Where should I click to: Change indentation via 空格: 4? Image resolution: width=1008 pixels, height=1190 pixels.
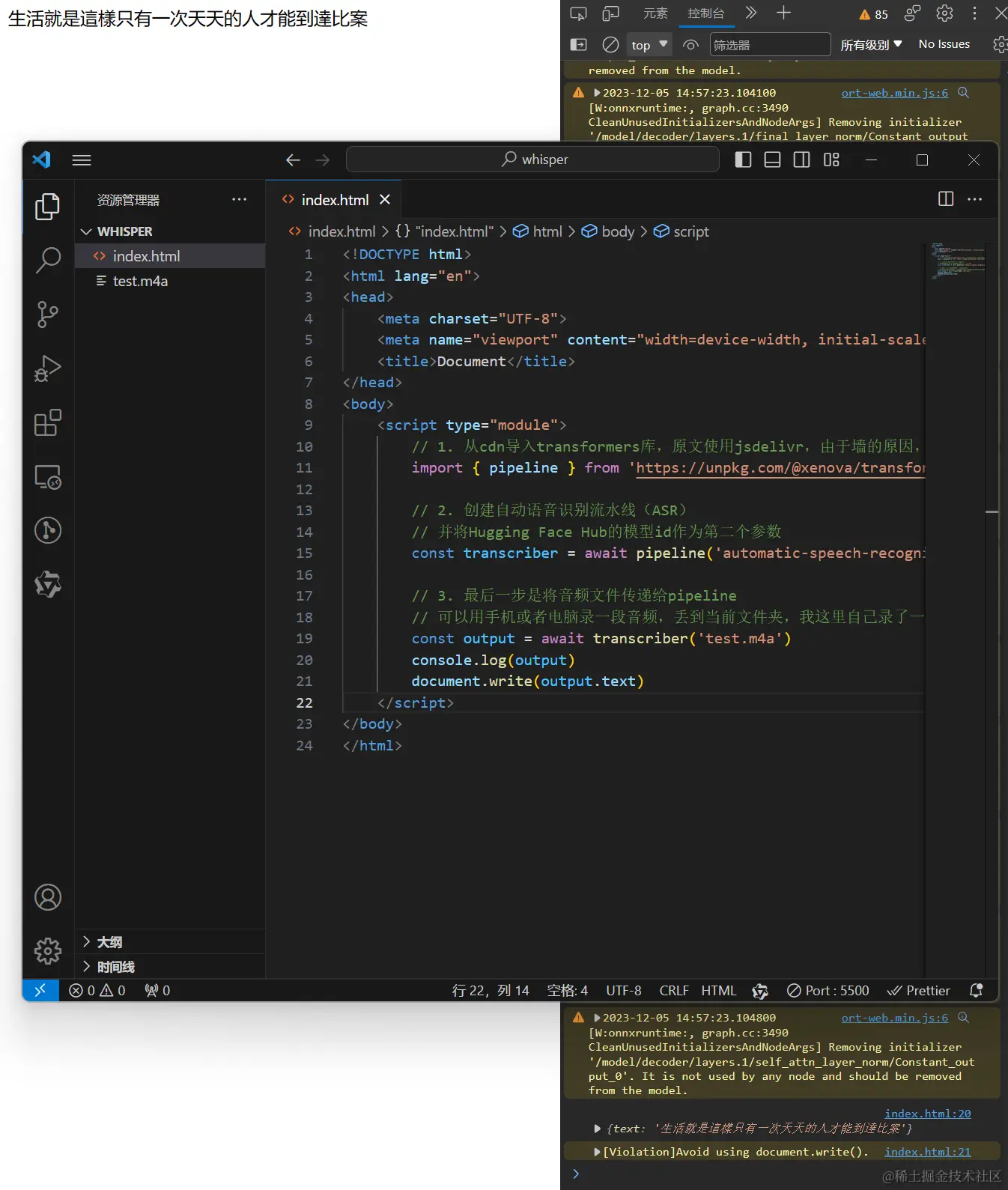pyautogui.click(x=568, y=990)
